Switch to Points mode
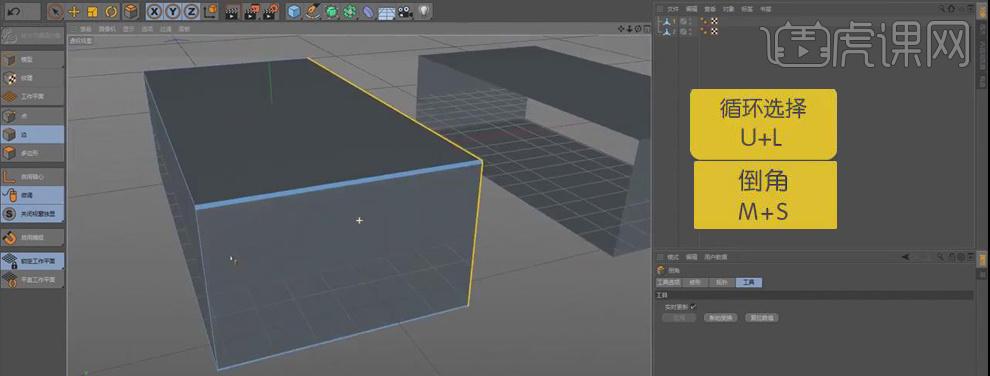 tap(33, 117)
